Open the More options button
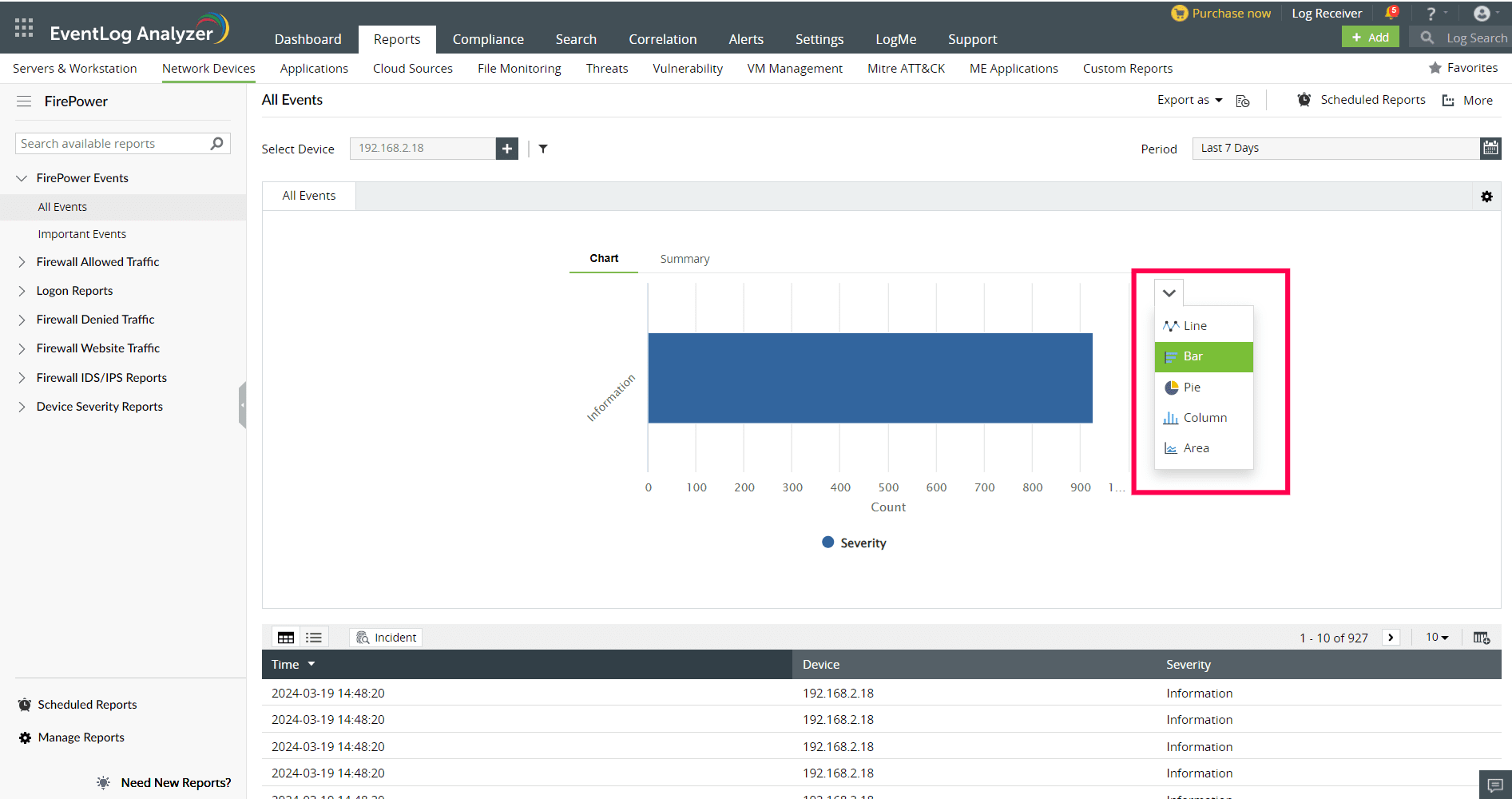Screen dimensions: 1512x799 point(1467,101)
